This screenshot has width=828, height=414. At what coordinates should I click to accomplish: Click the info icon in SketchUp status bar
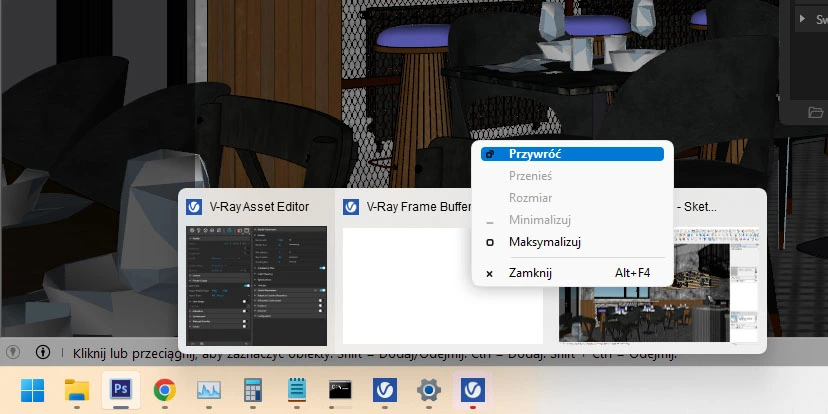(x=43, y=352)
